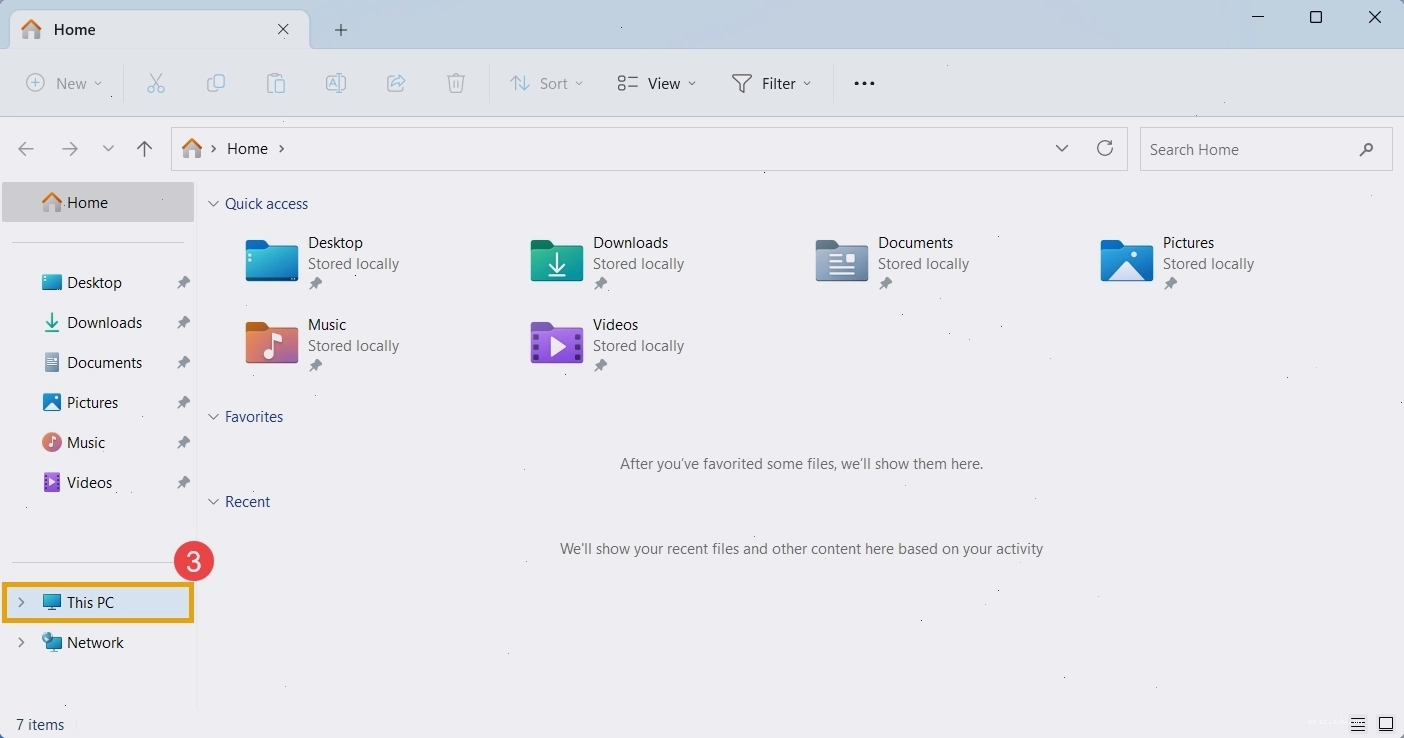Screen dimensions: 1404x738
Task: Open address bar history dropdown
Action: [1062, 148]
